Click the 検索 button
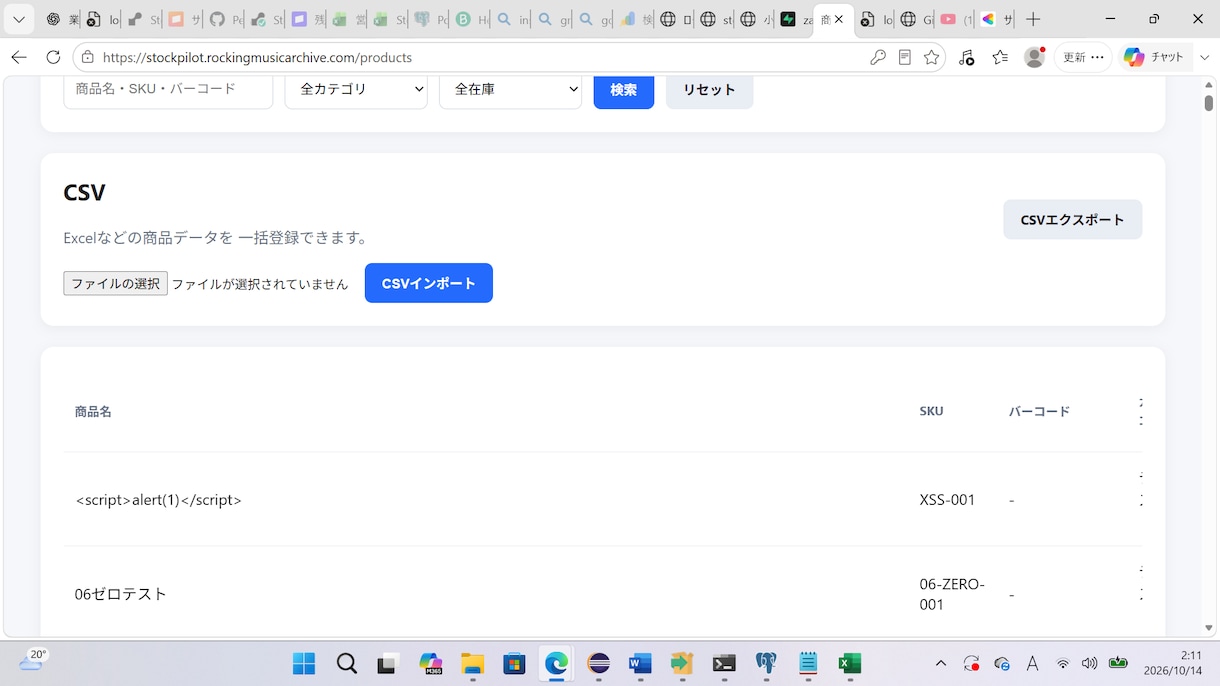This screenshot has width=1220, height=686. 624,90
